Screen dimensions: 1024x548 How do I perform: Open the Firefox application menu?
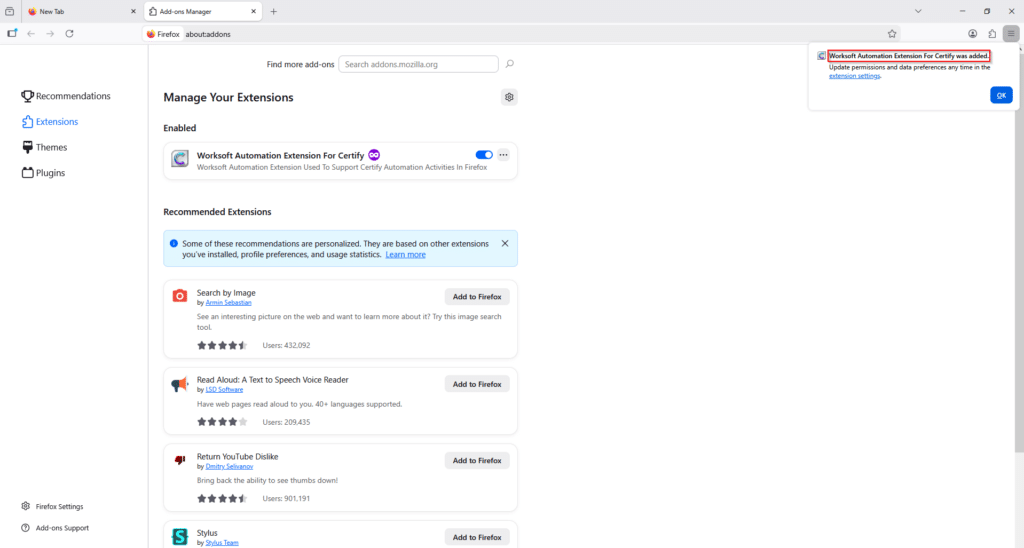coord(1011,34)
